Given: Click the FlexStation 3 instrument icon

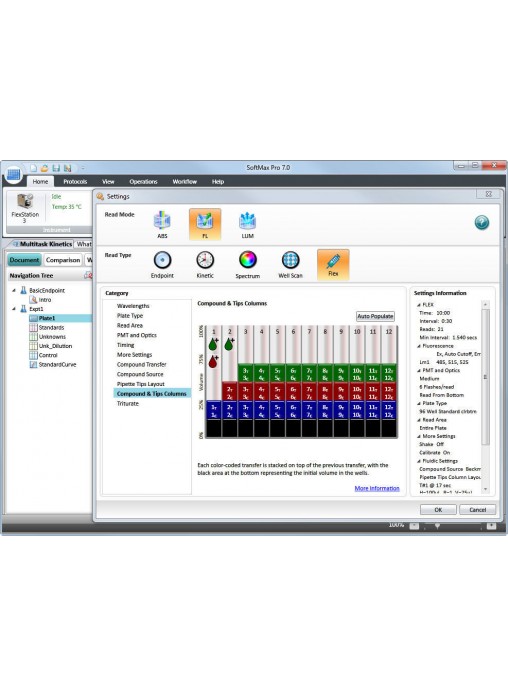Looking at the screenshot, I should (25, 201).
